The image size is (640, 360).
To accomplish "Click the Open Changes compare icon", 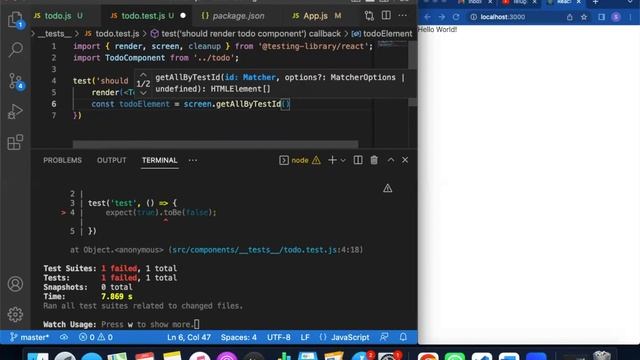I will click(x=369, y=16).
